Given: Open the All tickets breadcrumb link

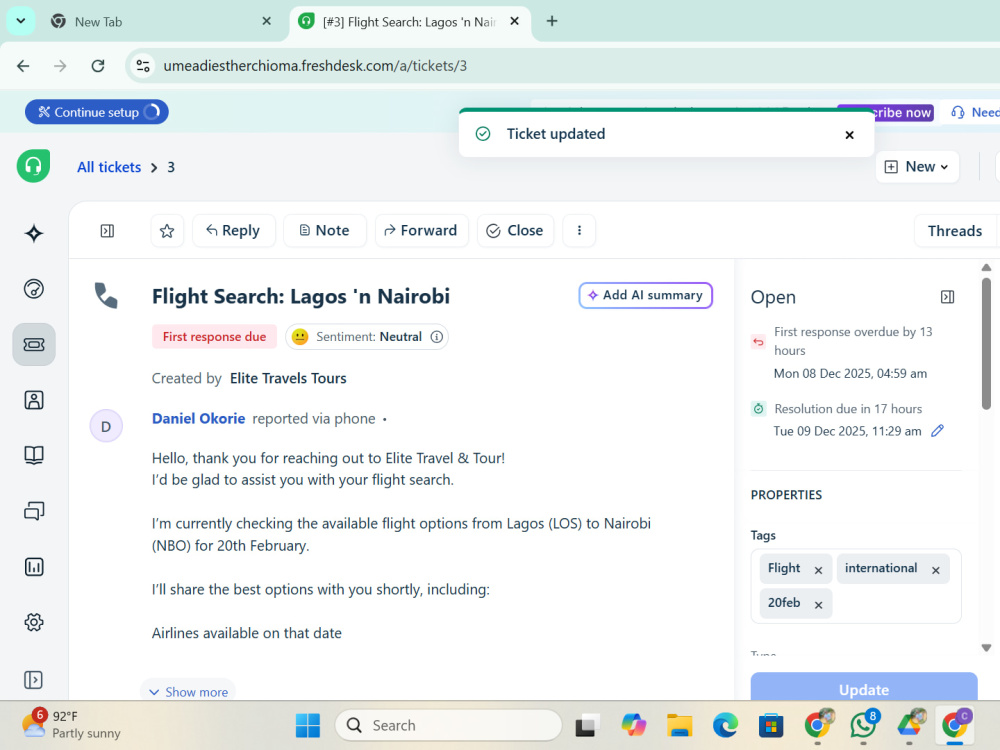Looking at the screenshot, I should point(109,167).
